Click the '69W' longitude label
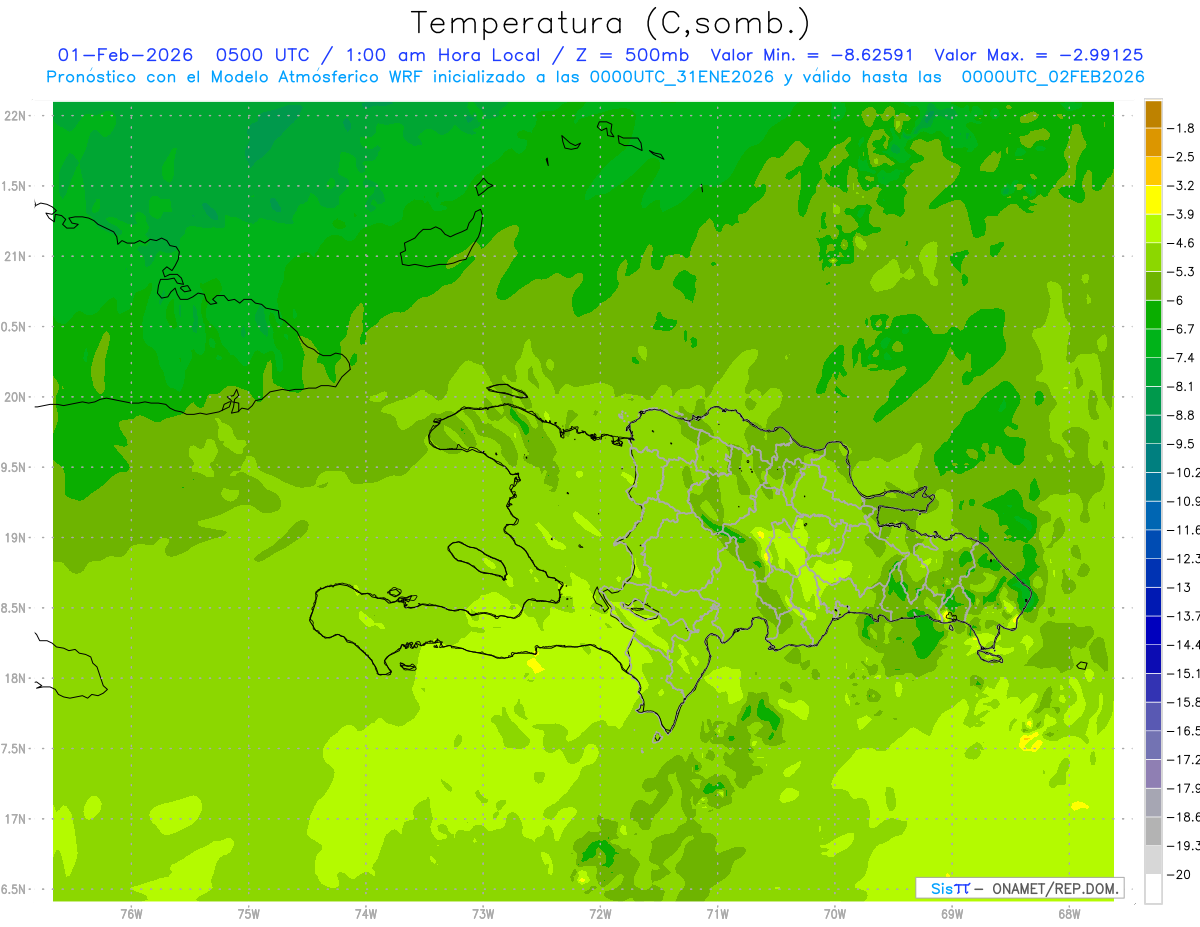Screen dimensions: 1200x927 pos(951,913)
